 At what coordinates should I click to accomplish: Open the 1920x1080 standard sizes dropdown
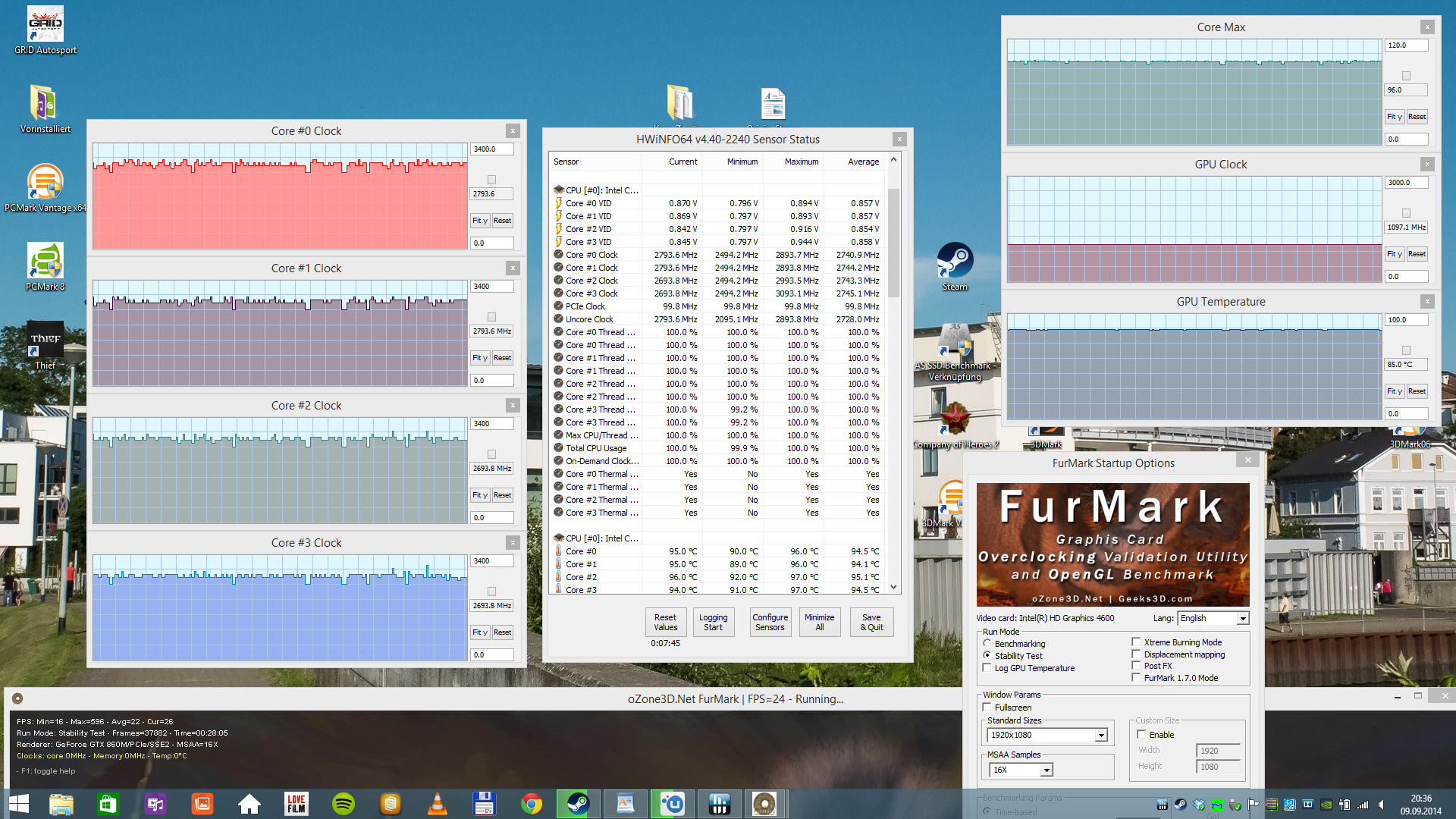point(1100,735)
